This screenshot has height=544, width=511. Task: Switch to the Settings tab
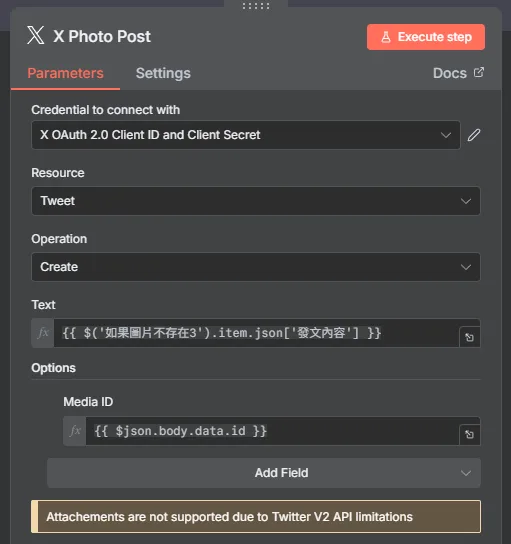[x=163, y=73]
